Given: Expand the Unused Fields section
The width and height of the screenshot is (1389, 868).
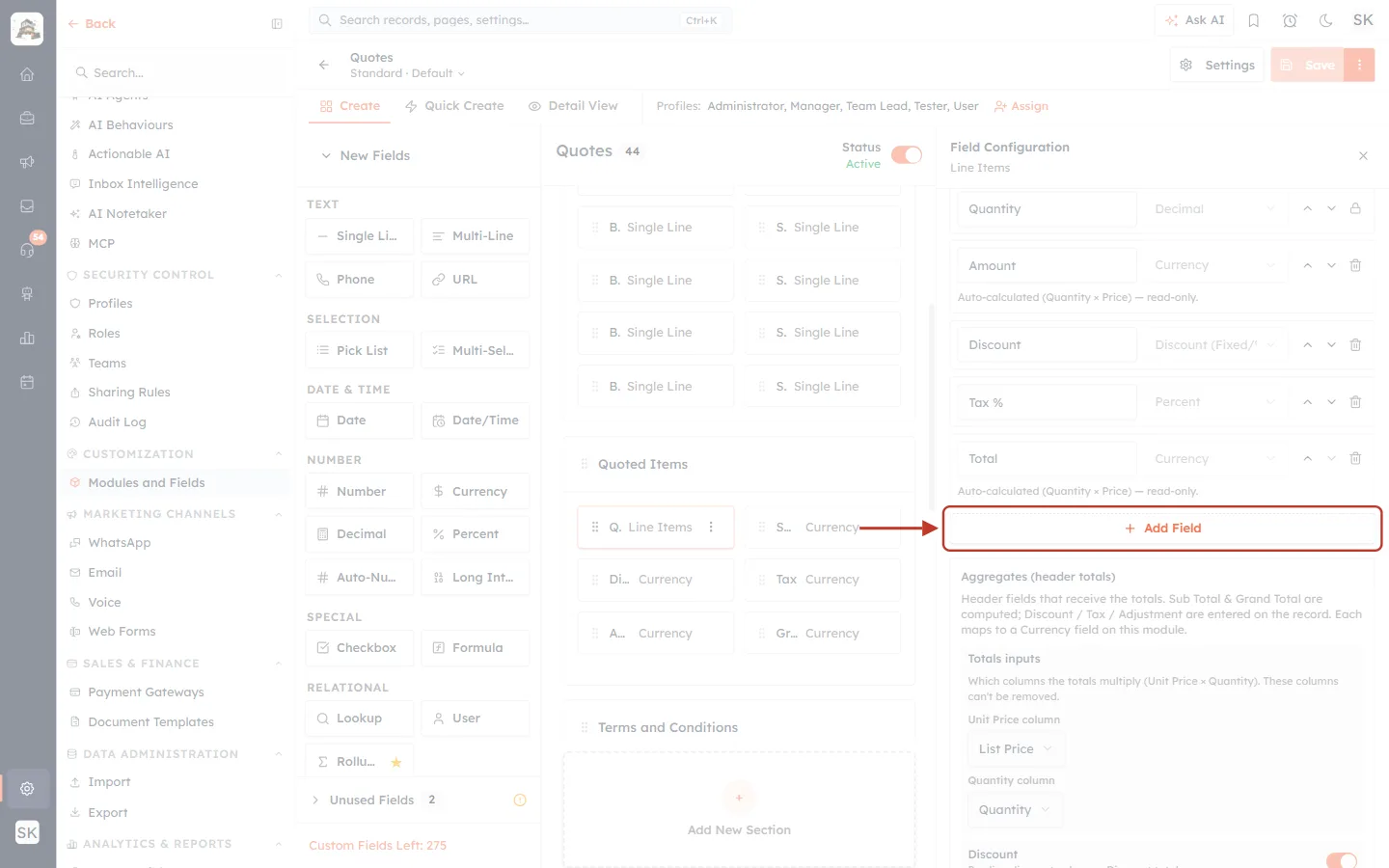Looking at the screenshot, I should tap(315, 800).
